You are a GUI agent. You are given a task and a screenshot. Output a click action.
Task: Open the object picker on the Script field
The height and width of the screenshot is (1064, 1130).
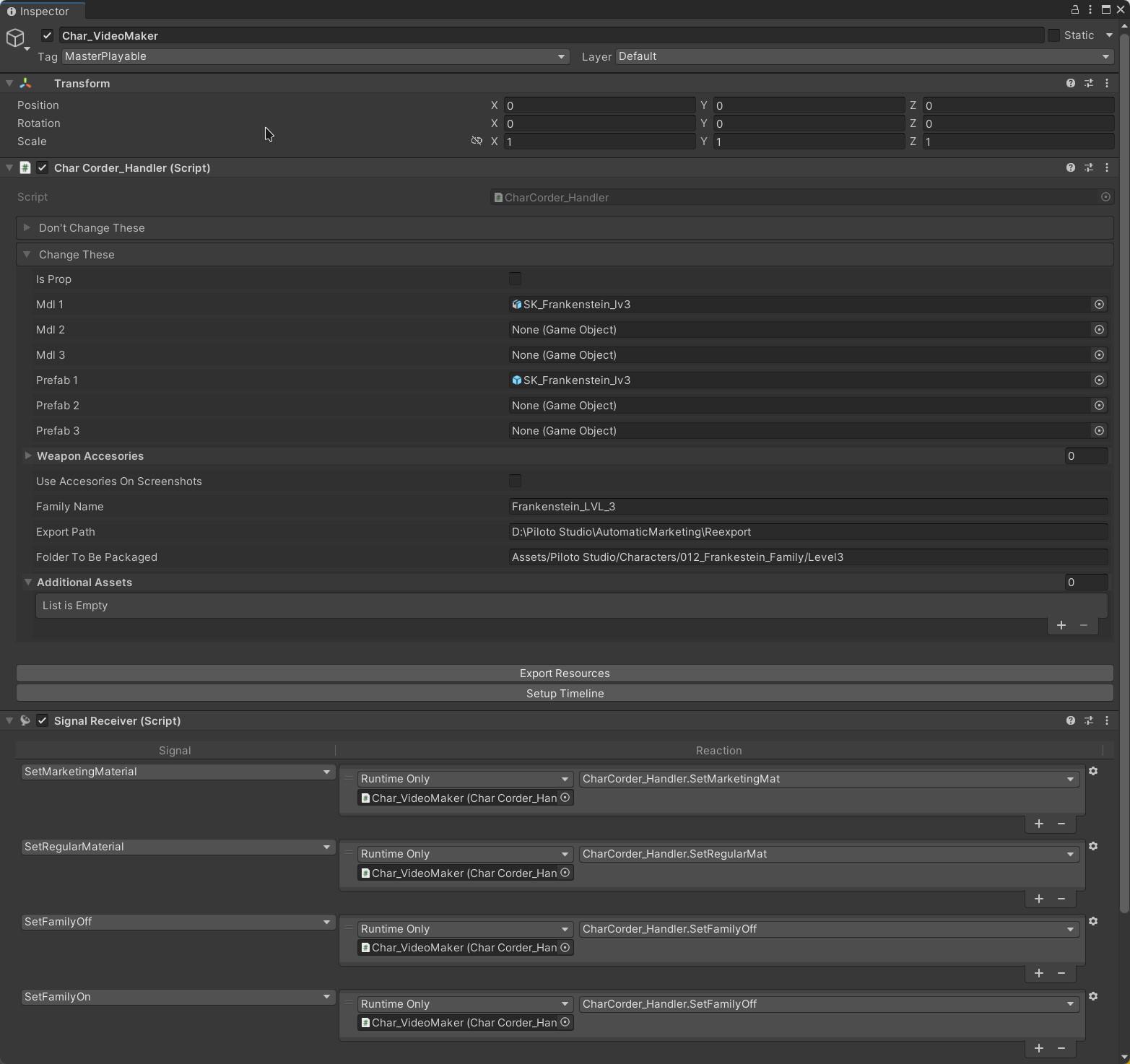pos(1105,197)
